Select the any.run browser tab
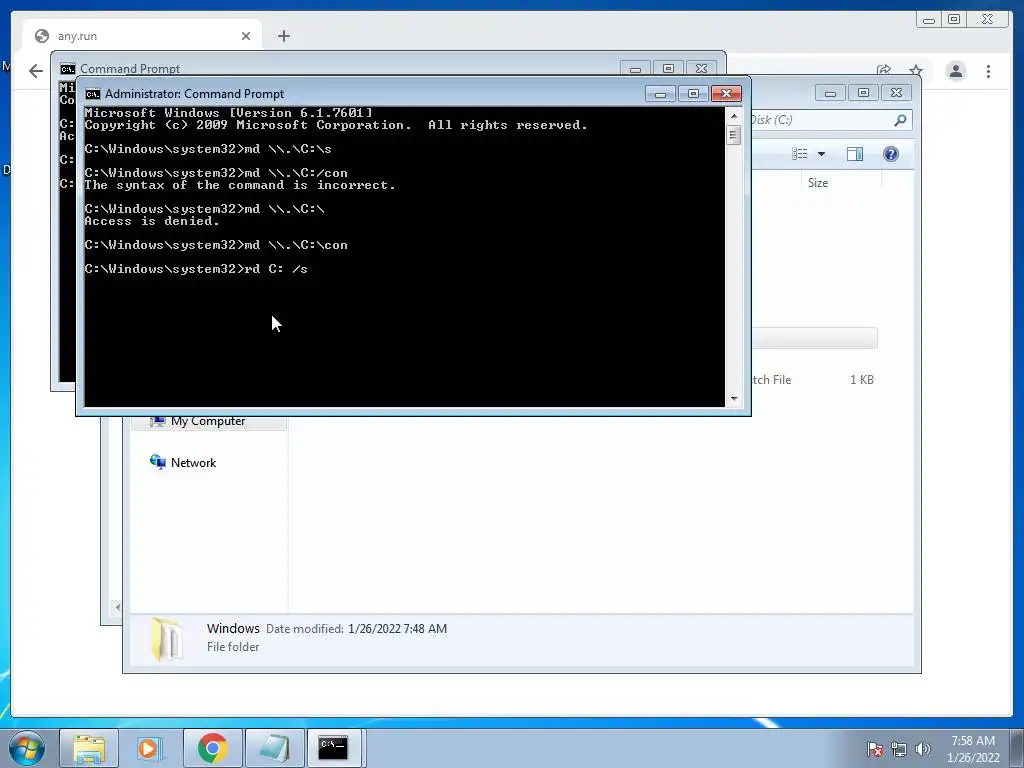This screenshot has width=1024, height=768. click(x=142, y=36)
